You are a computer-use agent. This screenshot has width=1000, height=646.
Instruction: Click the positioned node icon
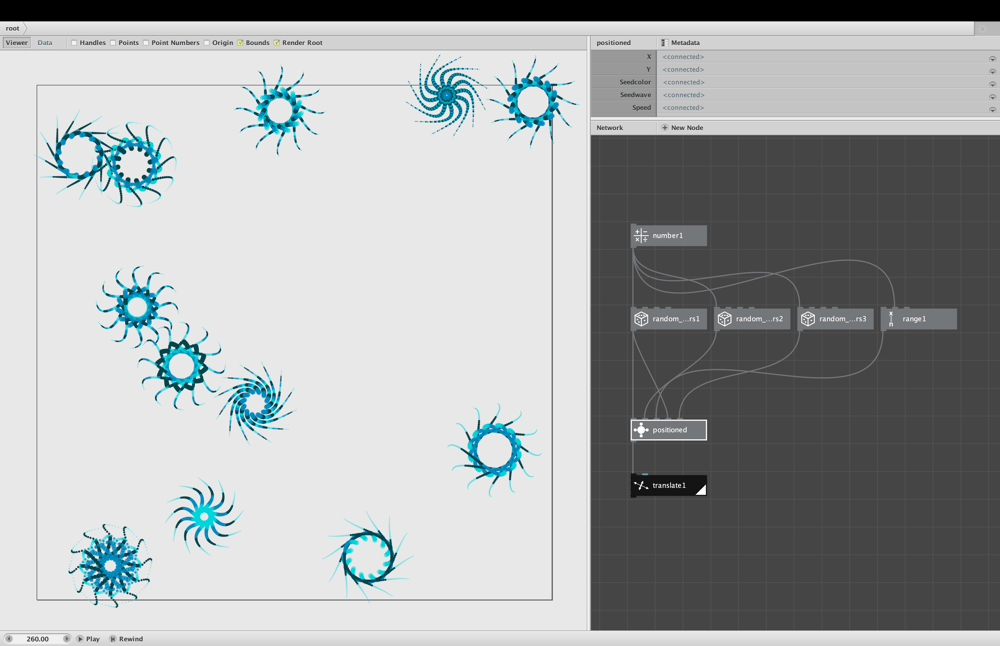tap(641, 430)
